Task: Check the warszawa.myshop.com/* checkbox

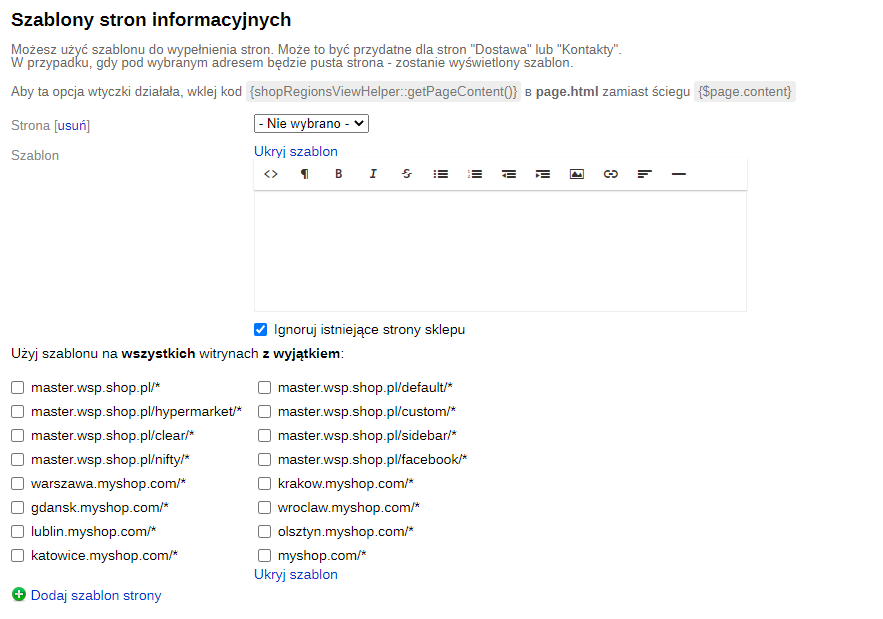Action: coord(18,484)
